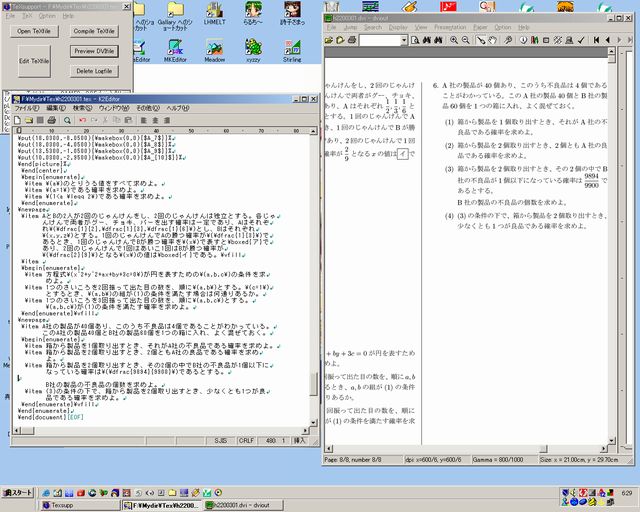Click CRLF indicator in K2Editor status bar
This screenshot has height=512, width=640.
246,441
